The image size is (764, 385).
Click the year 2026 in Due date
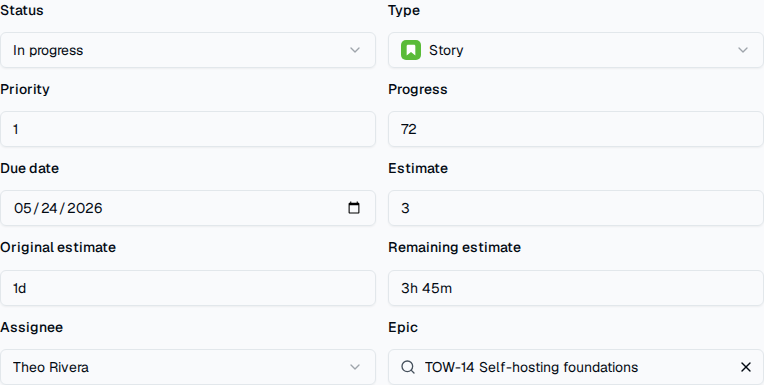coord(85,208)
